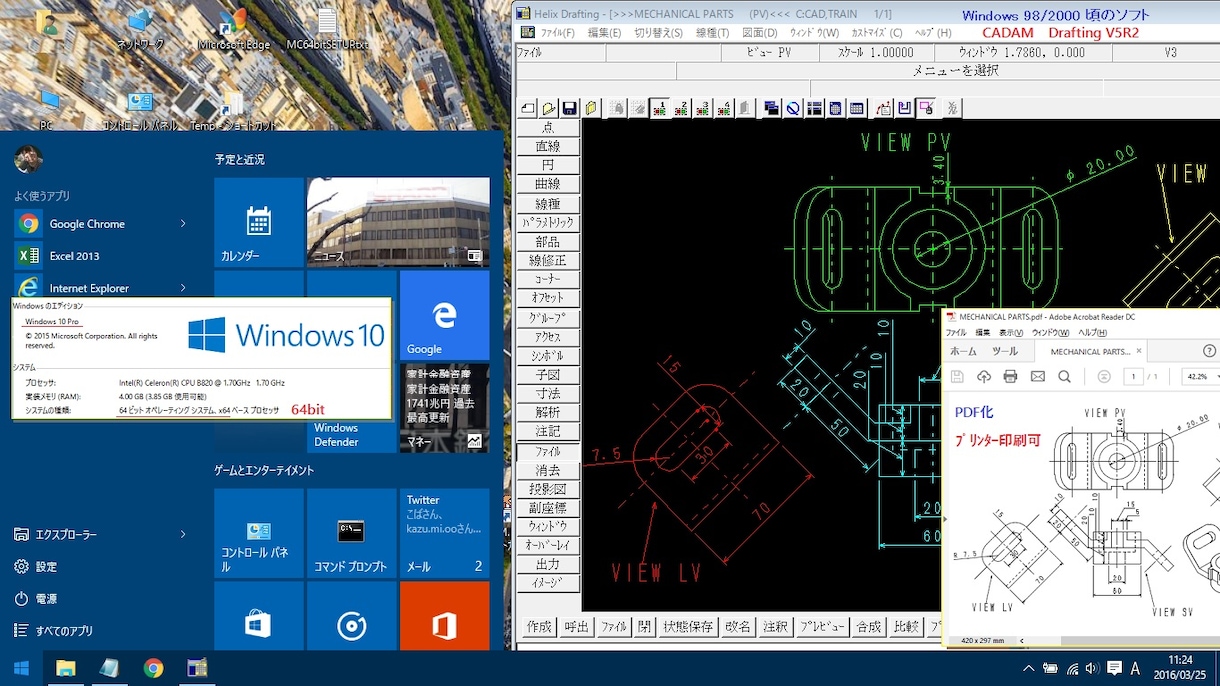Open File Explorer from the taskbar
1220x686 pixels.
coord(65,668)
